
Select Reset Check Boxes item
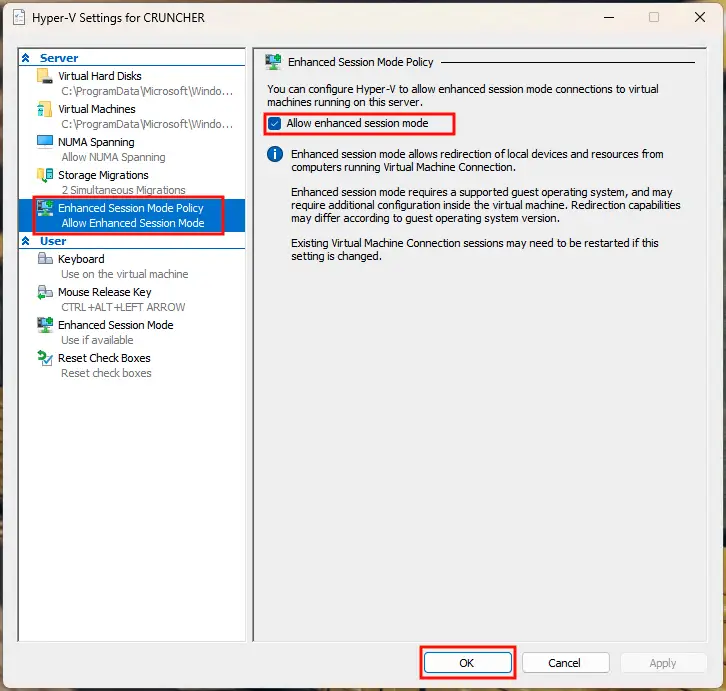(104, 358)
